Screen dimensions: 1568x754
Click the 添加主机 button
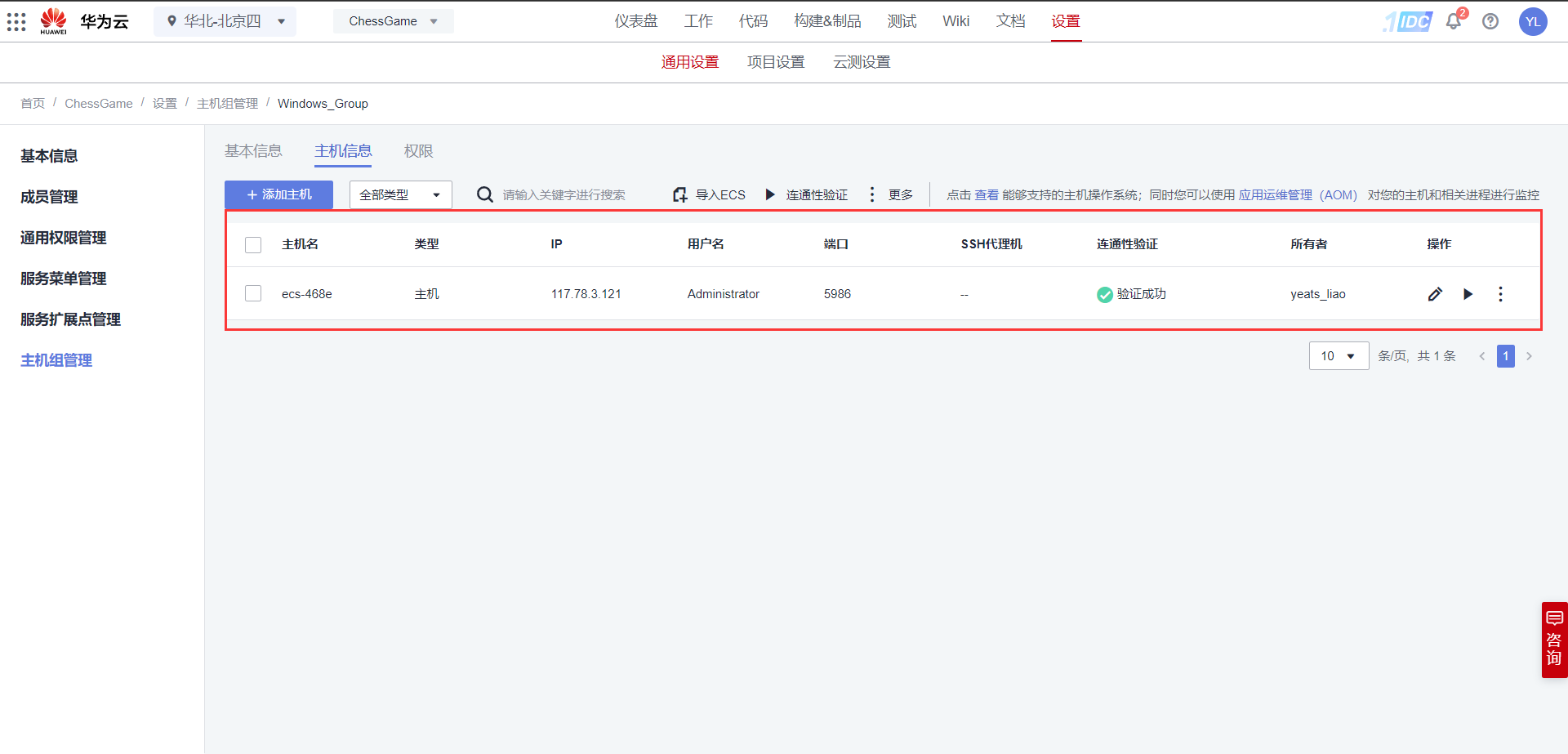(x=278, y=194)
